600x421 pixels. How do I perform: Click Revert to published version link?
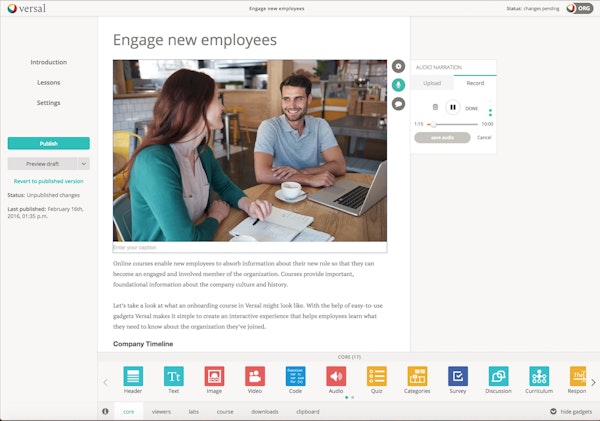coord(49,181)
